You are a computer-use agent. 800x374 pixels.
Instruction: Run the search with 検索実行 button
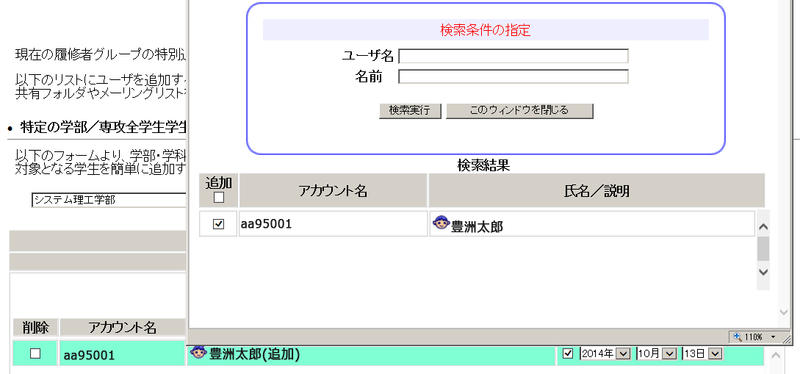tap(410, 111)
